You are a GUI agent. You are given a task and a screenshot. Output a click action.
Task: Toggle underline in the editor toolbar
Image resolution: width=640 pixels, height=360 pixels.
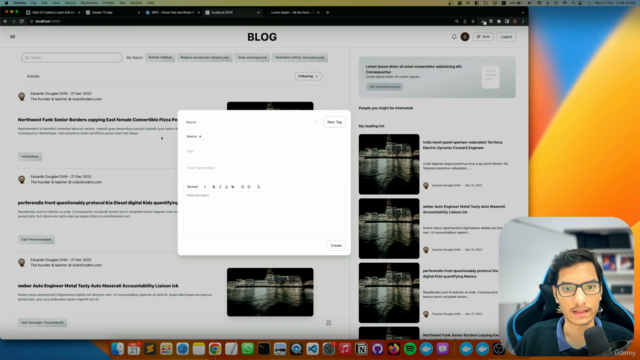227,187
